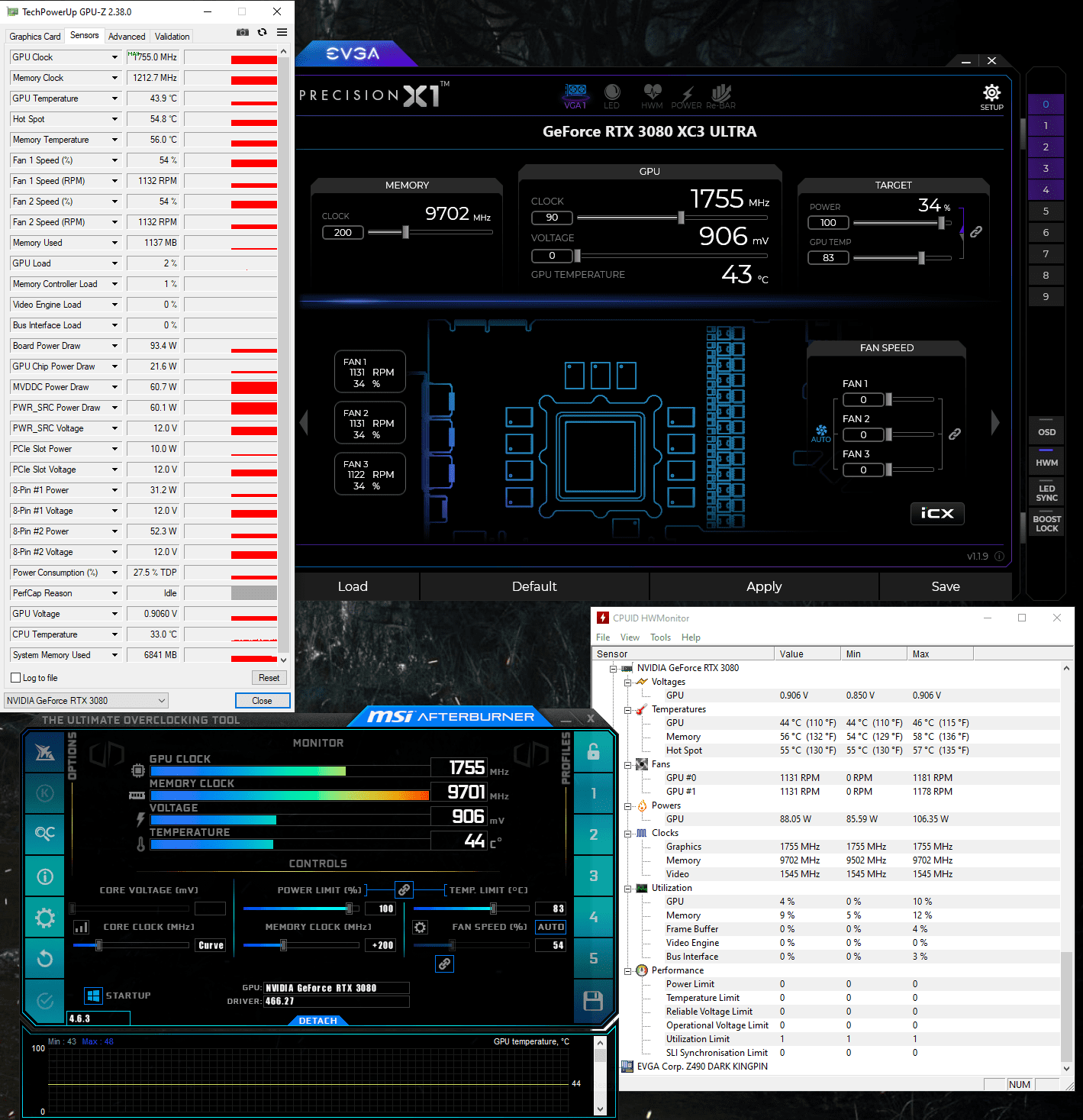Open the HWM icon in Precision X1
The height and width of the screenshot is (1120, 1083).
pos(652,96)
